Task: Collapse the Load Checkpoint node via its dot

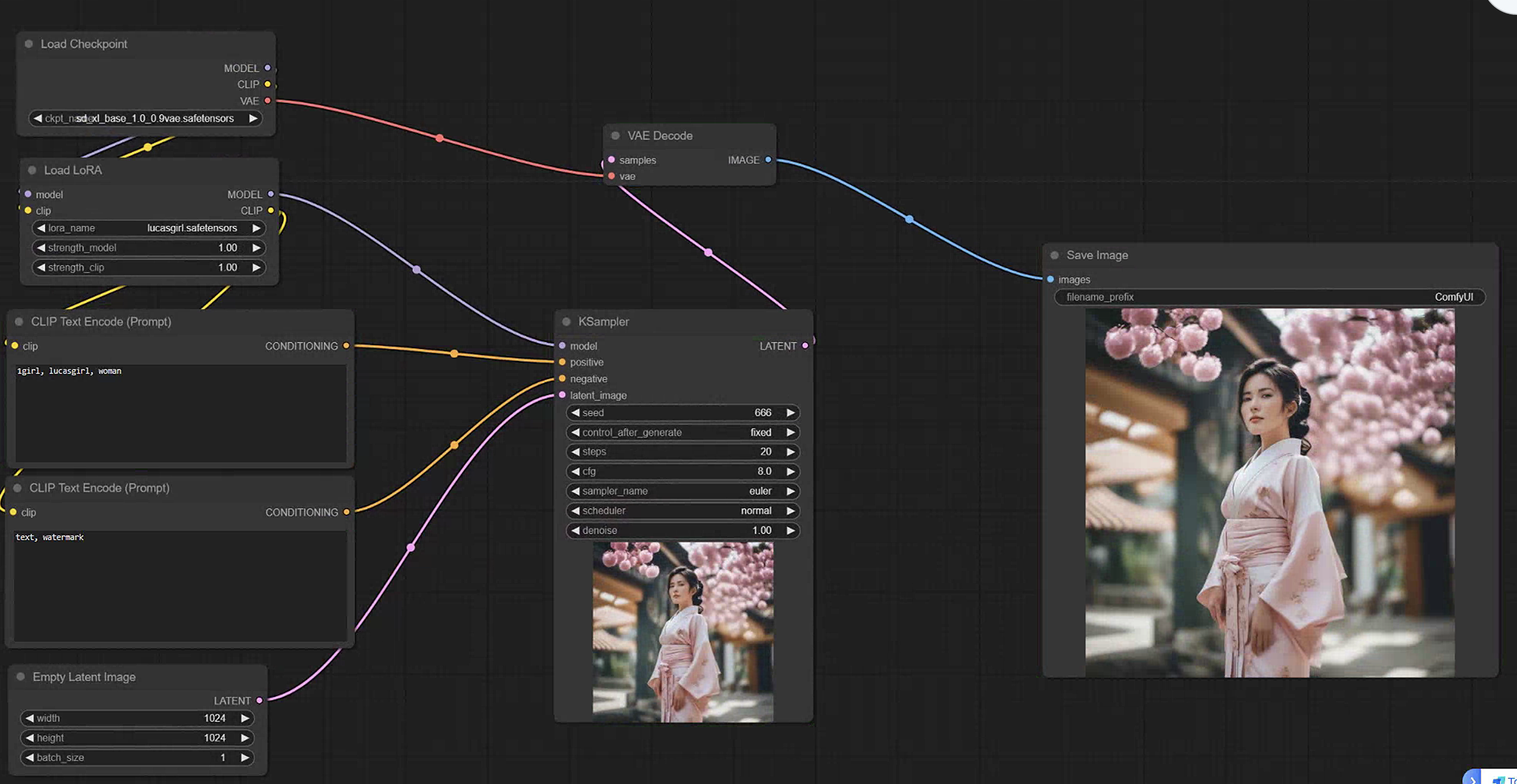Action: pos(29,44)
